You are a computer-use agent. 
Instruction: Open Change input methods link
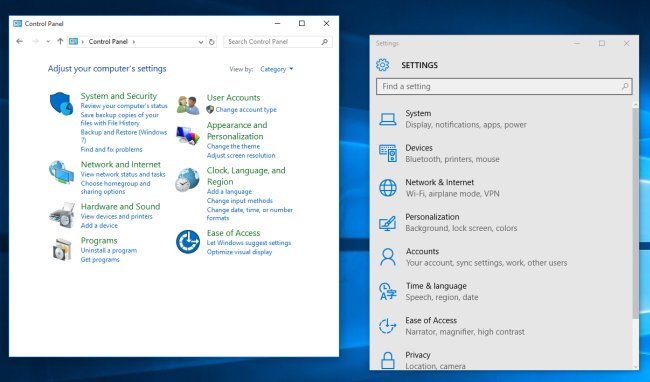click(x=240, y=201)
